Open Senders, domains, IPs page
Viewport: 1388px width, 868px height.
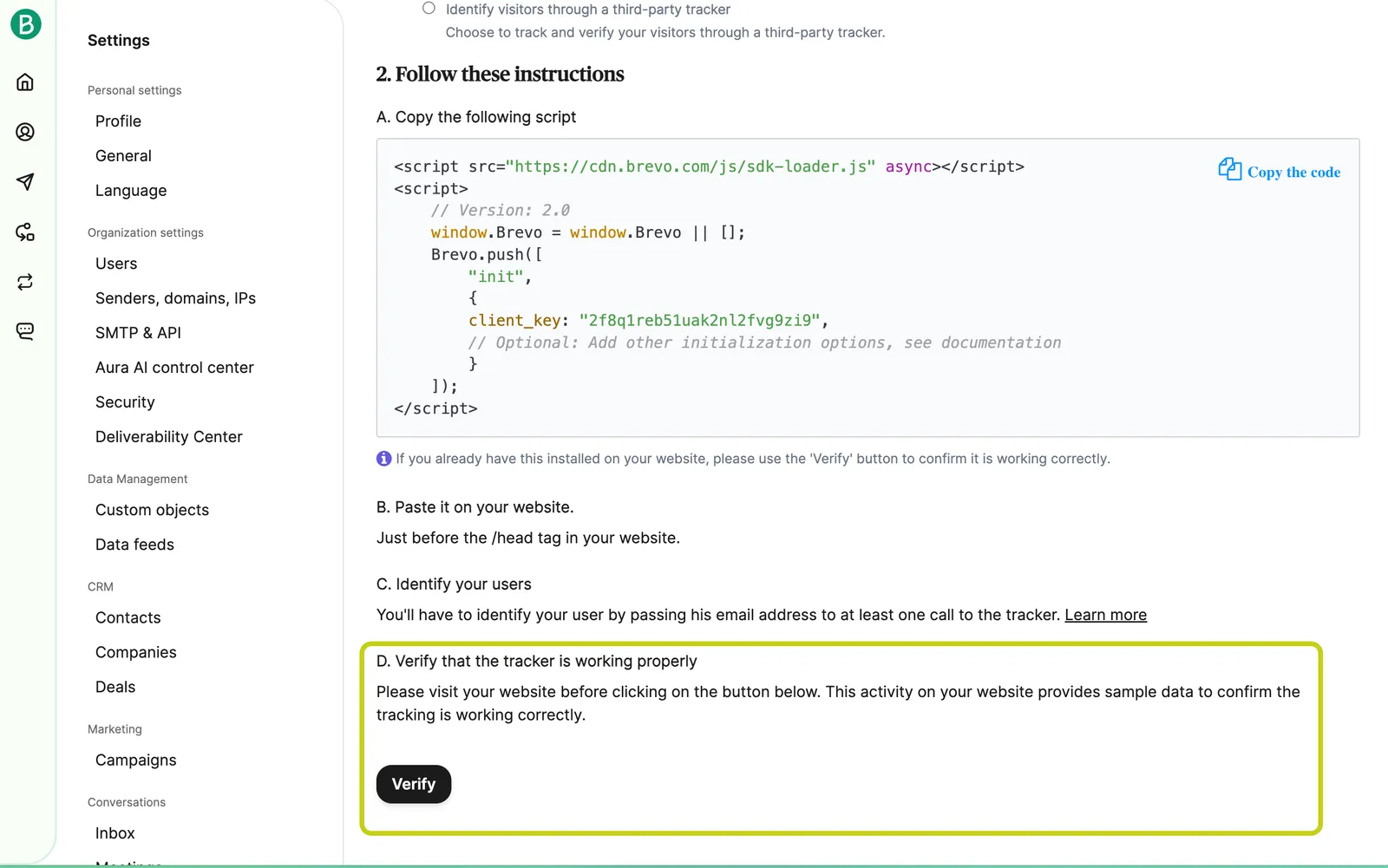tap(175, 298)
